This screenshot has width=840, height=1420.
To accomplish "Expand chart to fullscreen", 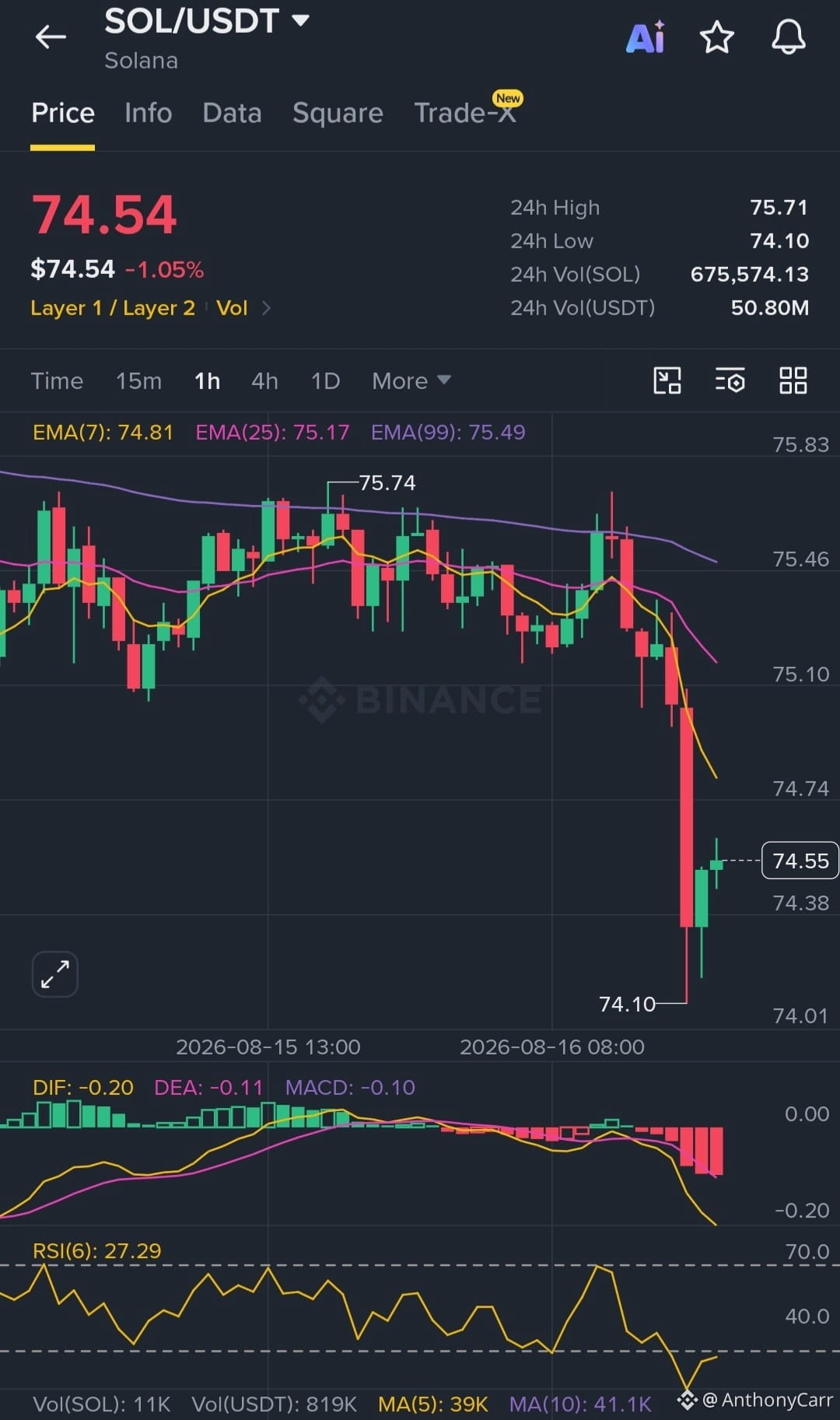I will [x=55, y=974].
